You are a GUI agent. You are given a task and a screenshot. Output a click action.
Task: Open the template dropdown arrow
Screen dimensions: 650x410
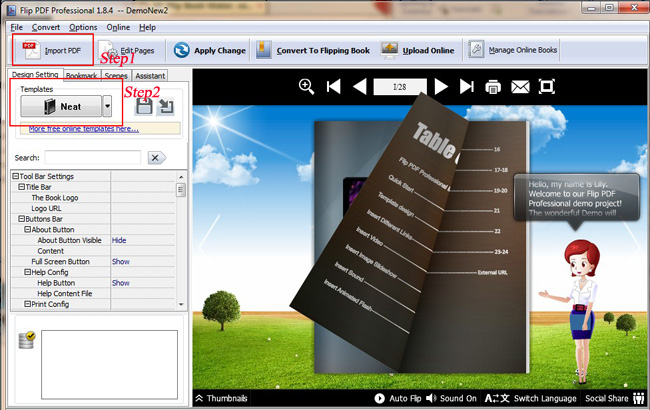(x=107, y=107)
